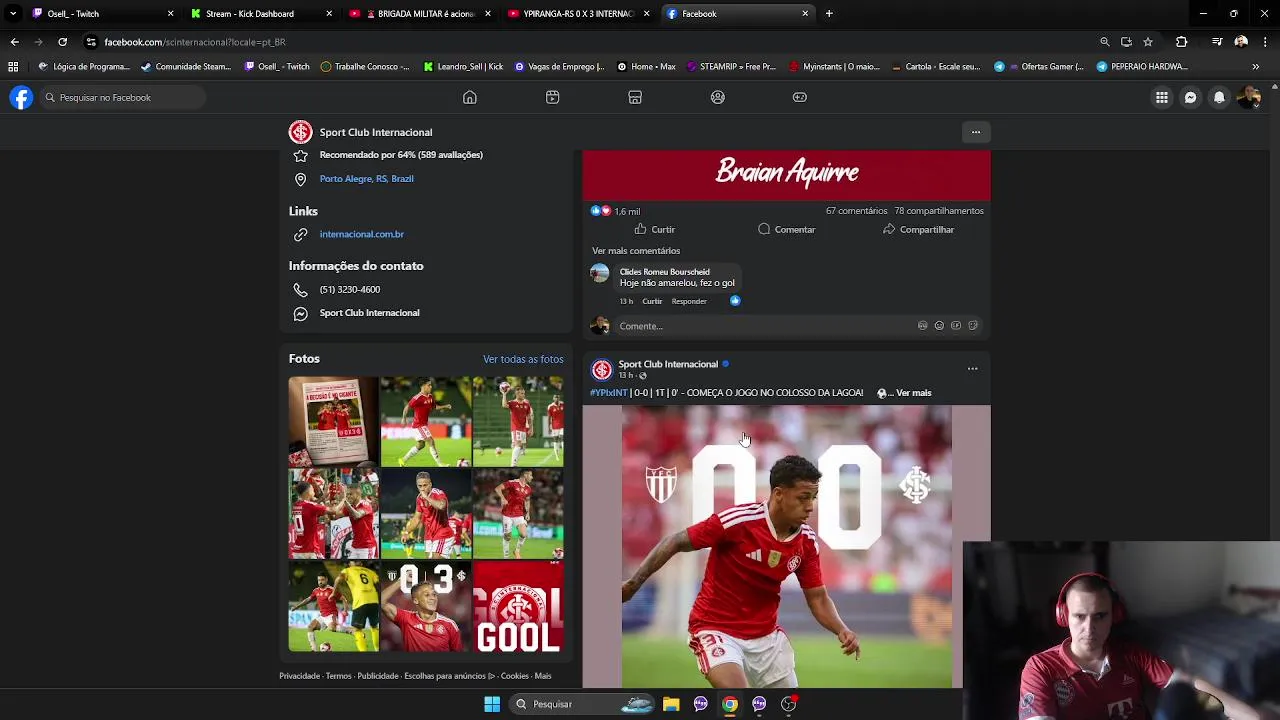Open the Chrome three-dot menu
The height and width of the screenshot is (720, 1280).
pyautogui.click(x=1265, y=42)
